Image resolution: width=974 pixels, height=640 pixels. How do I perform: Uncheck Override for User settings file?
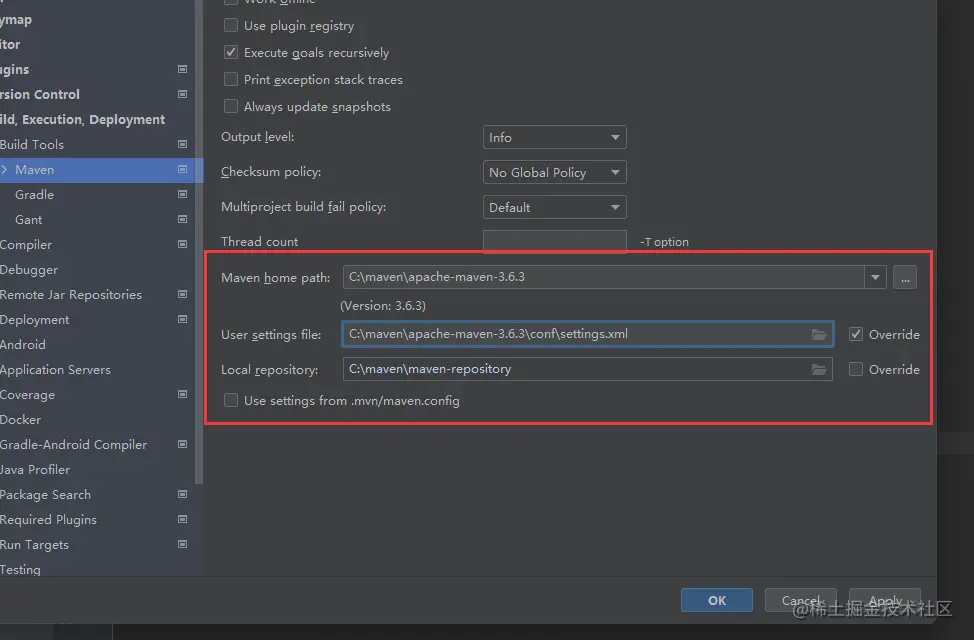855,334
